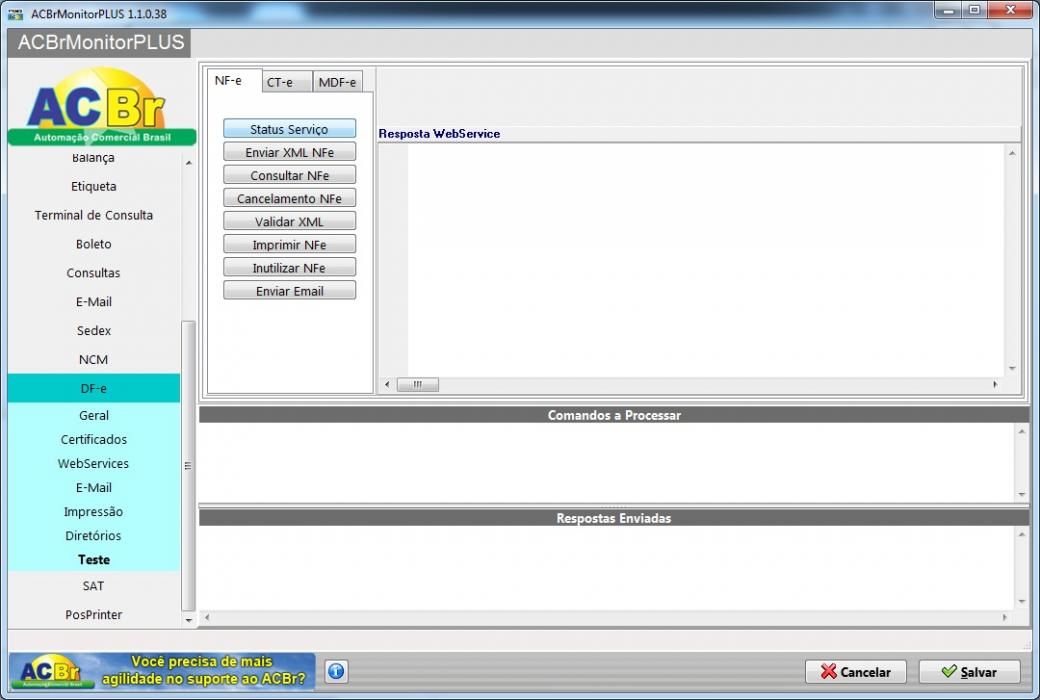1040x700 pixels.
Task: Click inside Comandos a Processar text area
Action: tap(607, 462)
